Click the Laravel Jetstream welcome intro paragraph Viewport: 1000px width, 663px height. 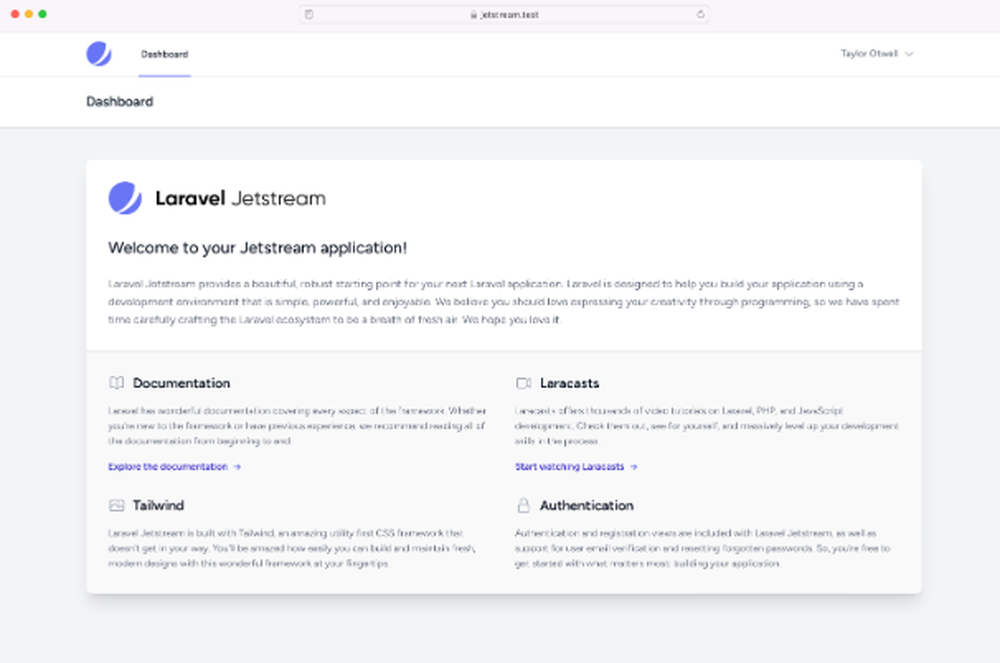pyautogui.click(x=504, y=302)
